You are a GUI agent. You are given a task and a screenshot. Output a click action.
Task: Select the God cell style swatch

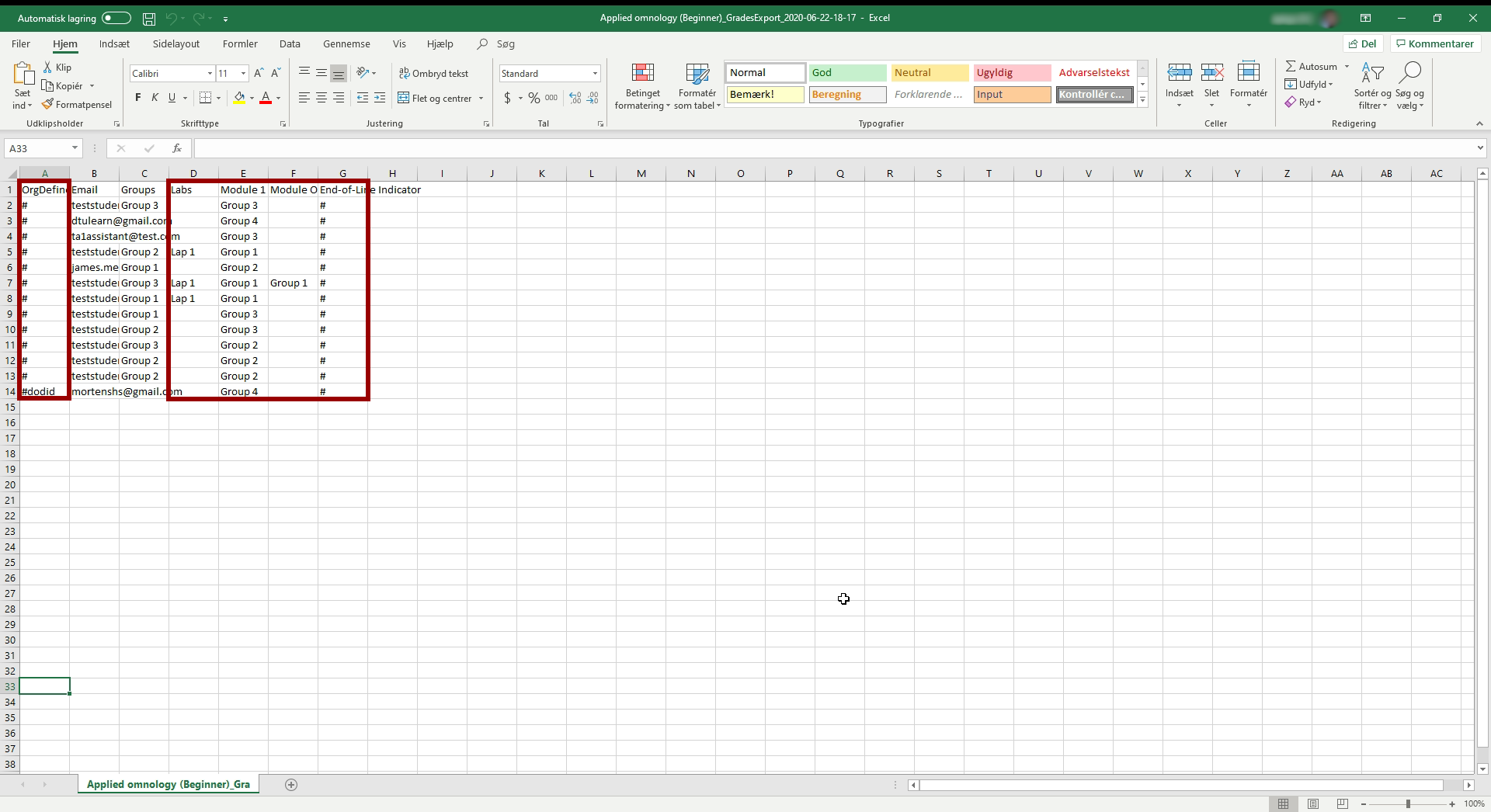[x=846, y=73]
